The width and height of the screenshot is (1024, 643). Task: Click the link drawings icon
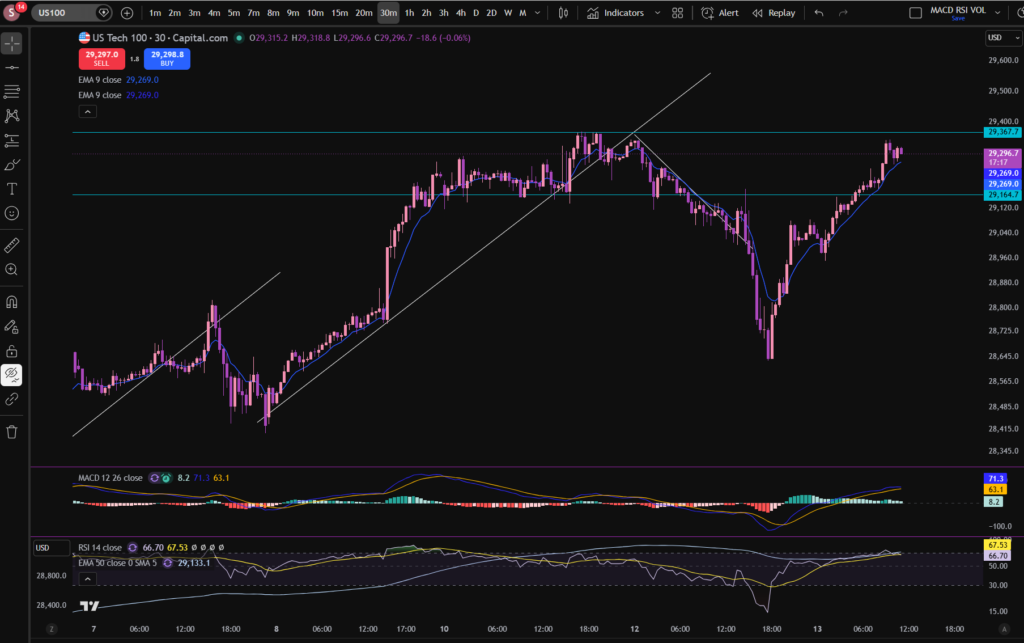(12, 400)
